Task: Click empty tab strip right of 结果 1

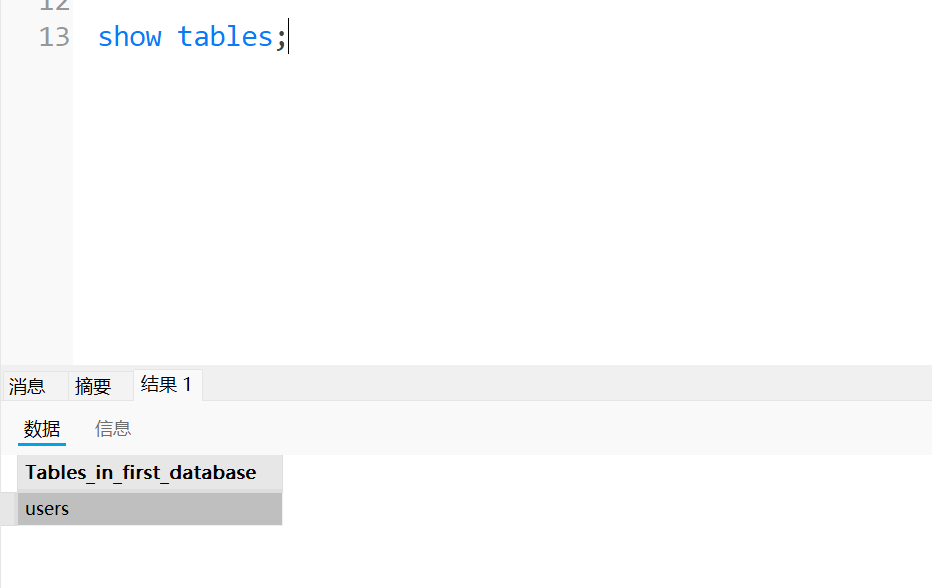Action: pos(560,384)
